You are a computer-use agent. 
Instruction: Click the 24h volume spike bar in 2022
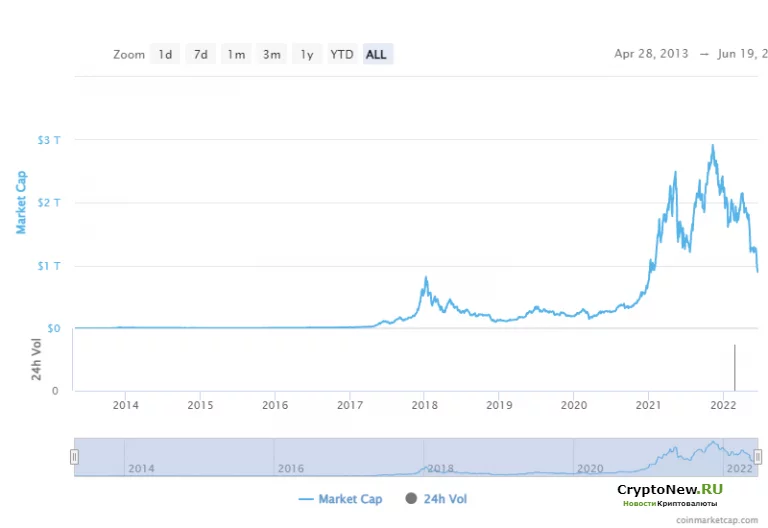(735, 367)
